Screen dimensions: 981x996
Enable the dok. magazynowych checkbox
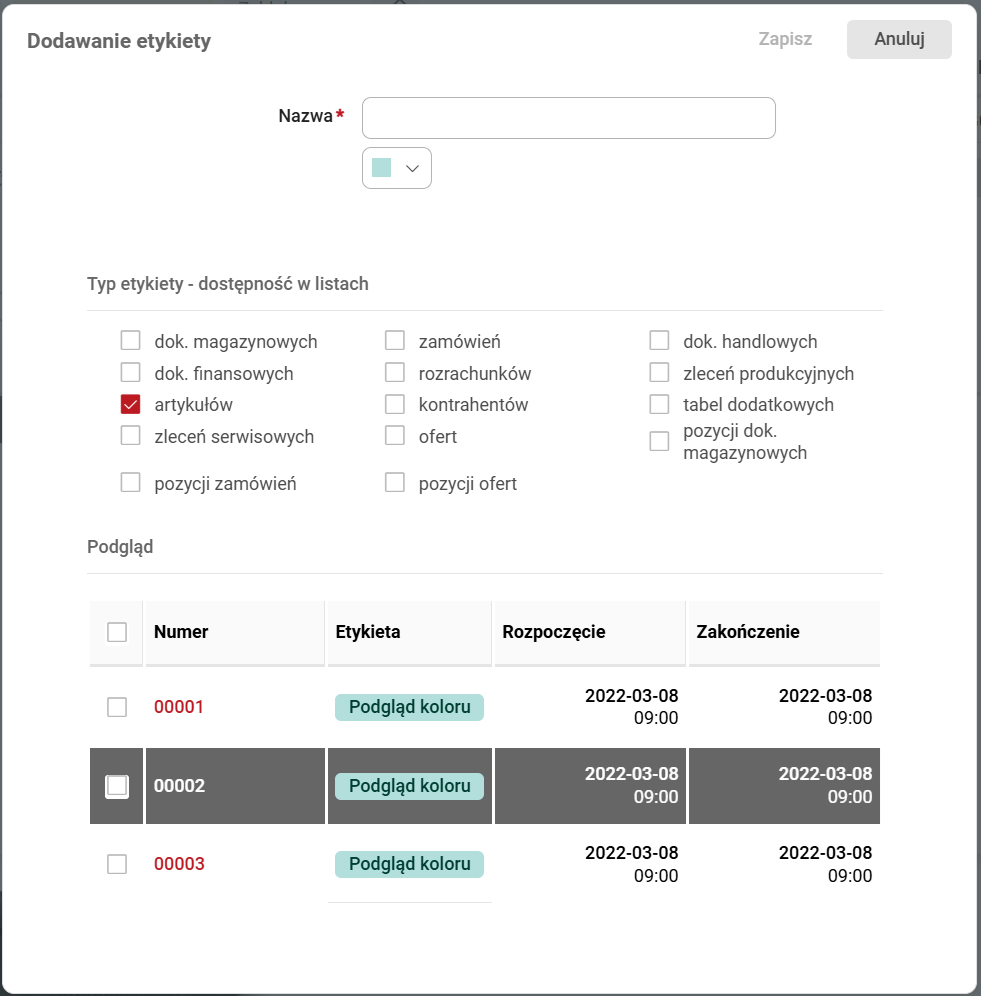[x=130, y=341]
